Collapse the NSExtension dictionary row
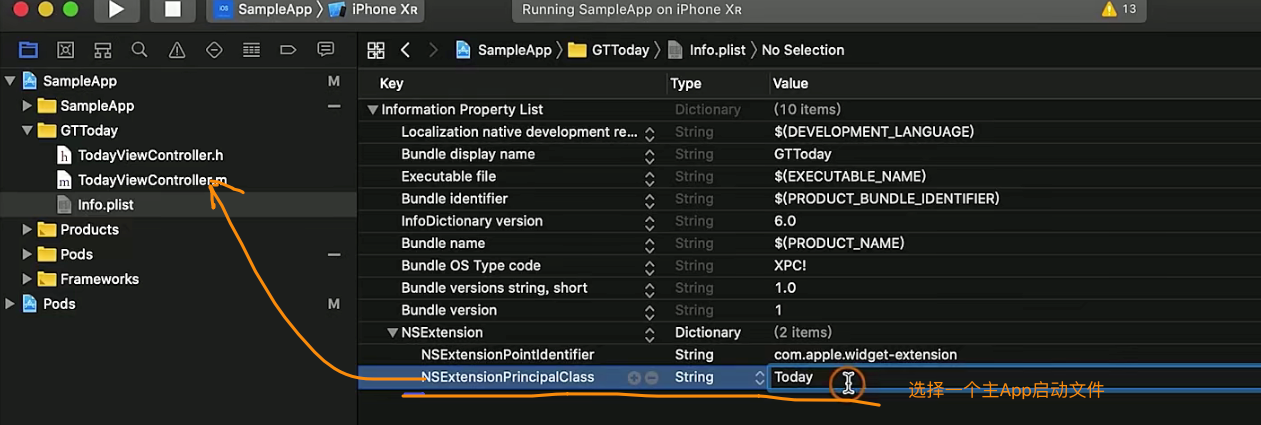Image resolution: width=1261 pixels, height=425 pixels. coord(392,333)
